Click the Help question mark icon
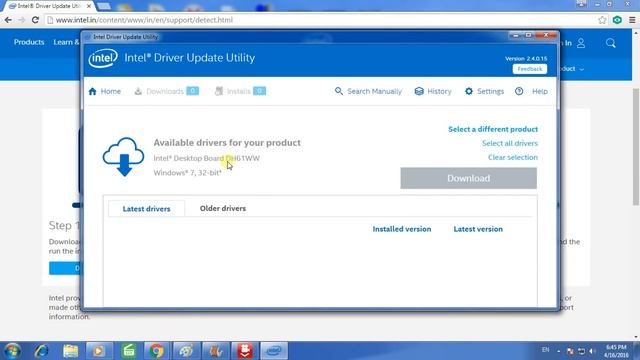The image size is (640, 360). click(x=519, y=91)
